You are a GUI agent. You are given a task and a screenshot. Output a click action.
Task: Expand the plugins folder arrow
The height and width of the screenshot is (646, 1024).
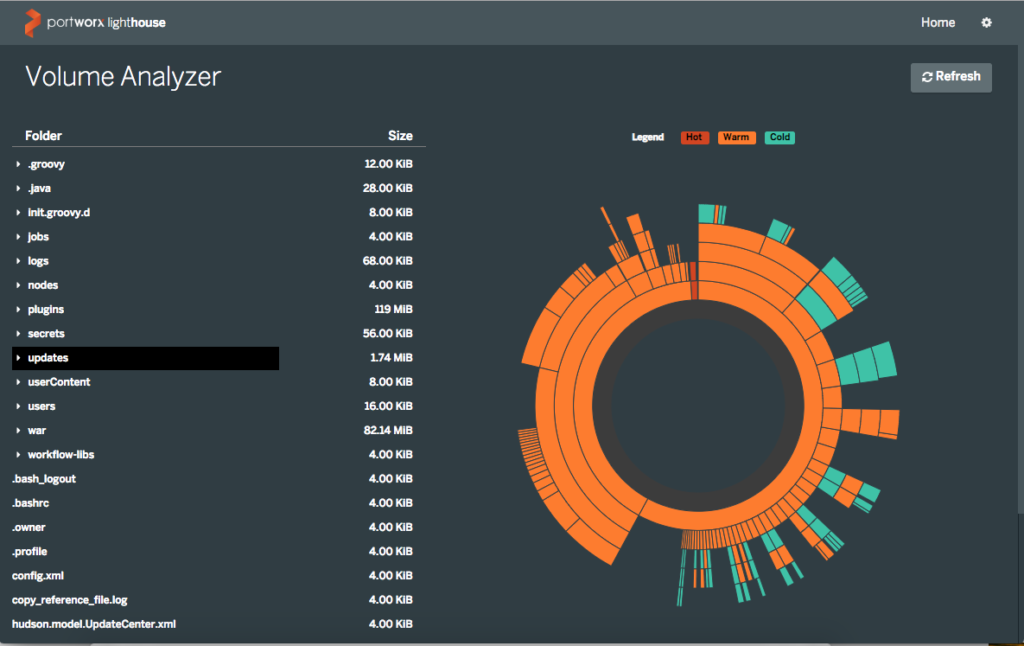coord(18,310)
